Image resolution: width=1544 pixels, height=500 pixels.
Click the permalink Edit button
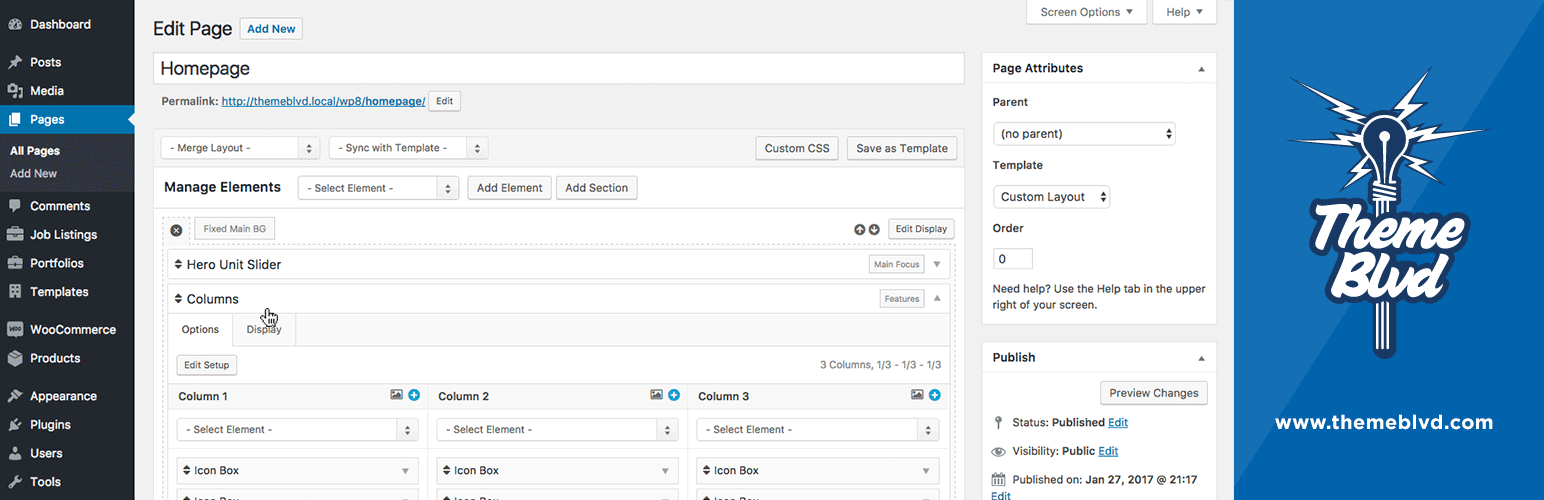click(x=445, y=101)
